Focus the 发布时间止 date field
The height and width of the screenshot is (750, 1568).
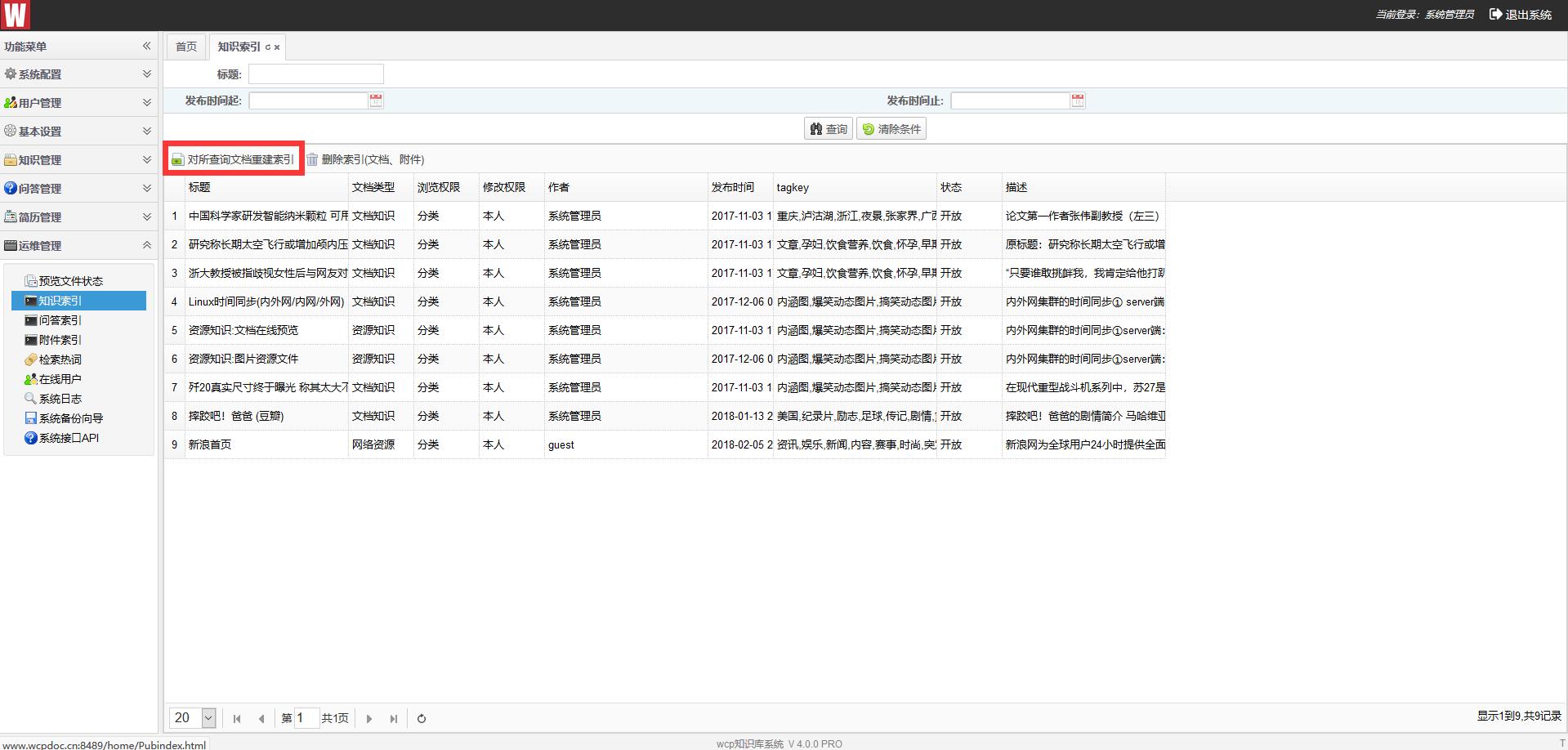point(1011,100)
